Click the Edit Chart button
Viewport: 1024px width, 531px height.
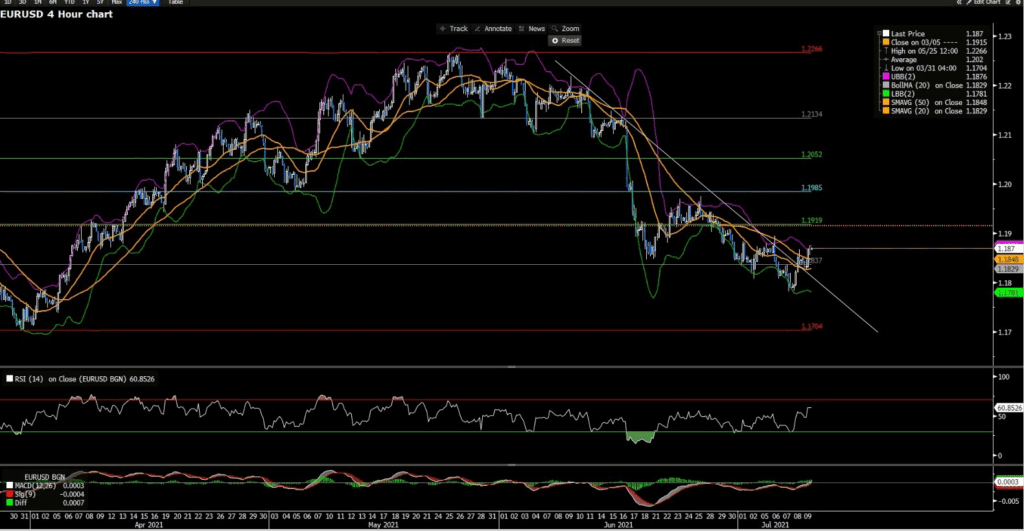(x=986, y=2)
